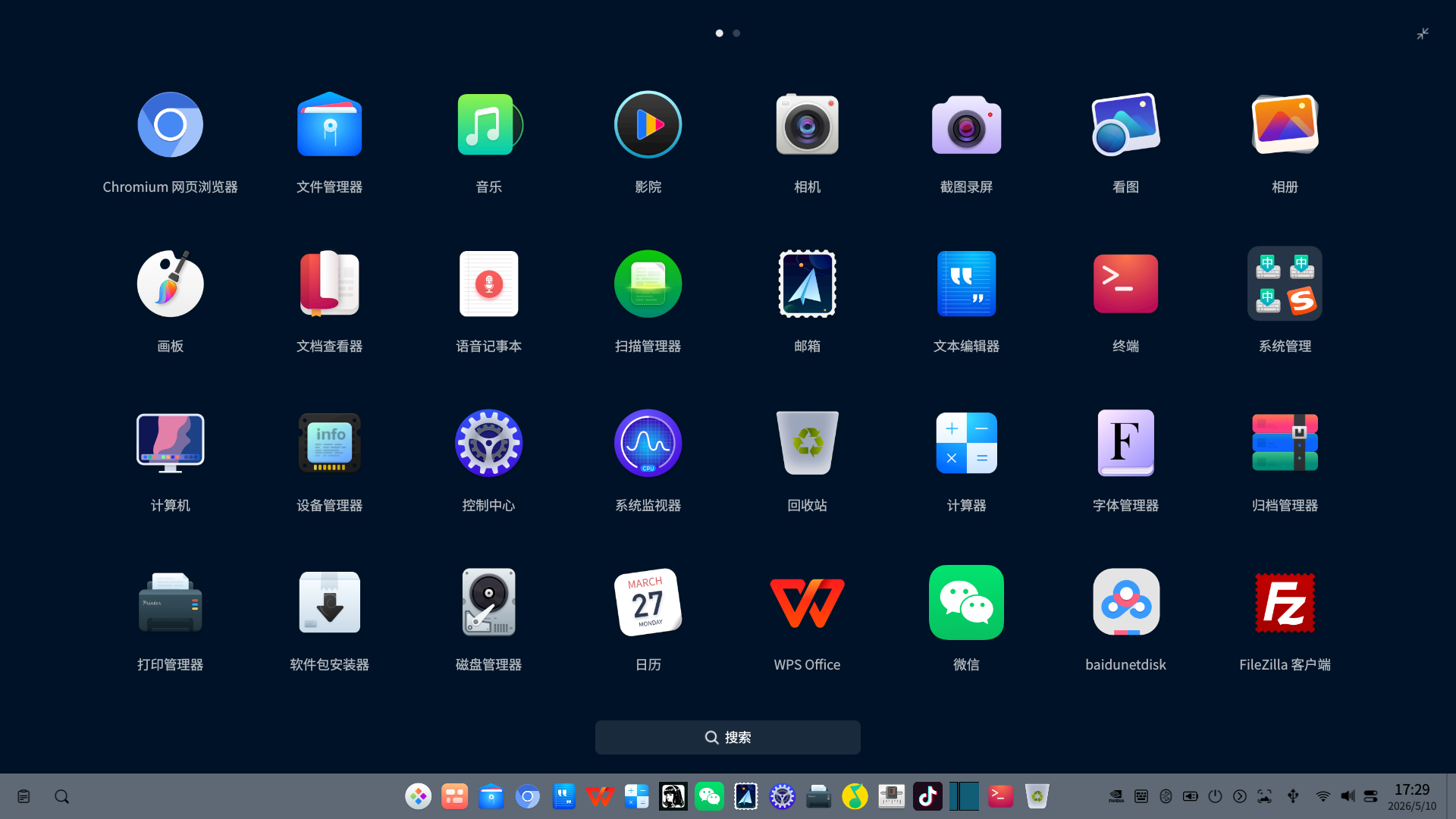The width and height of the screenshot is (1456, 819).
Task: Open the volume speaker tray icon
Action: (x=1347, y=796)
